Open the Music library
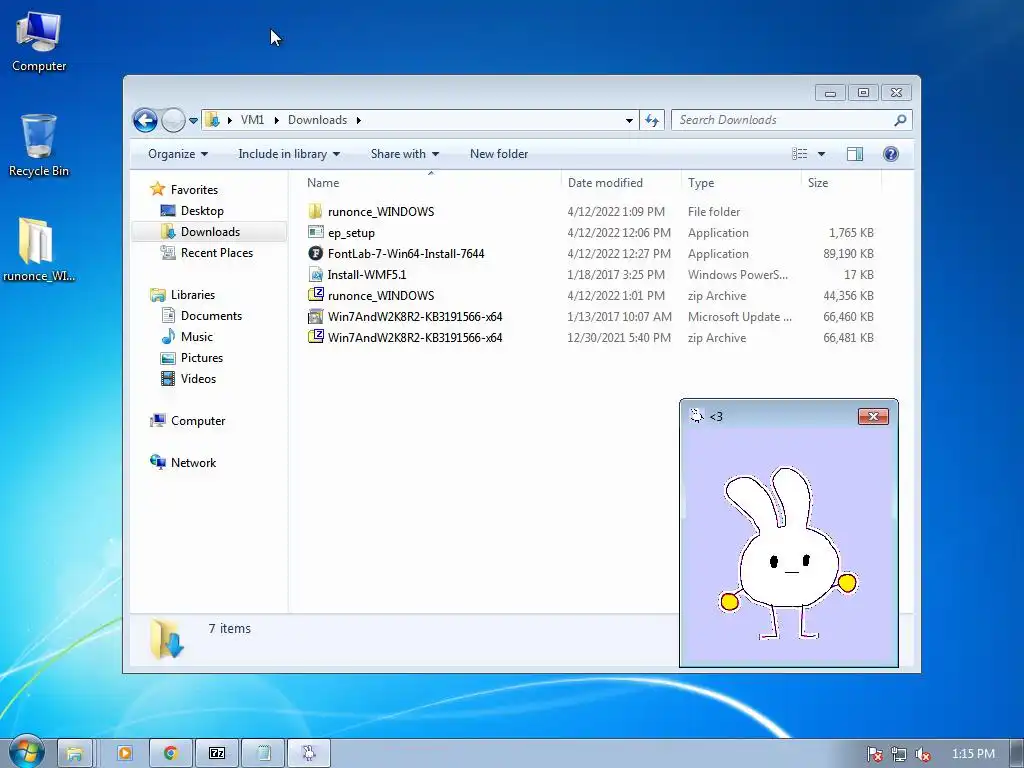This screenshot has height=768, width=1024. pos(197,337)
